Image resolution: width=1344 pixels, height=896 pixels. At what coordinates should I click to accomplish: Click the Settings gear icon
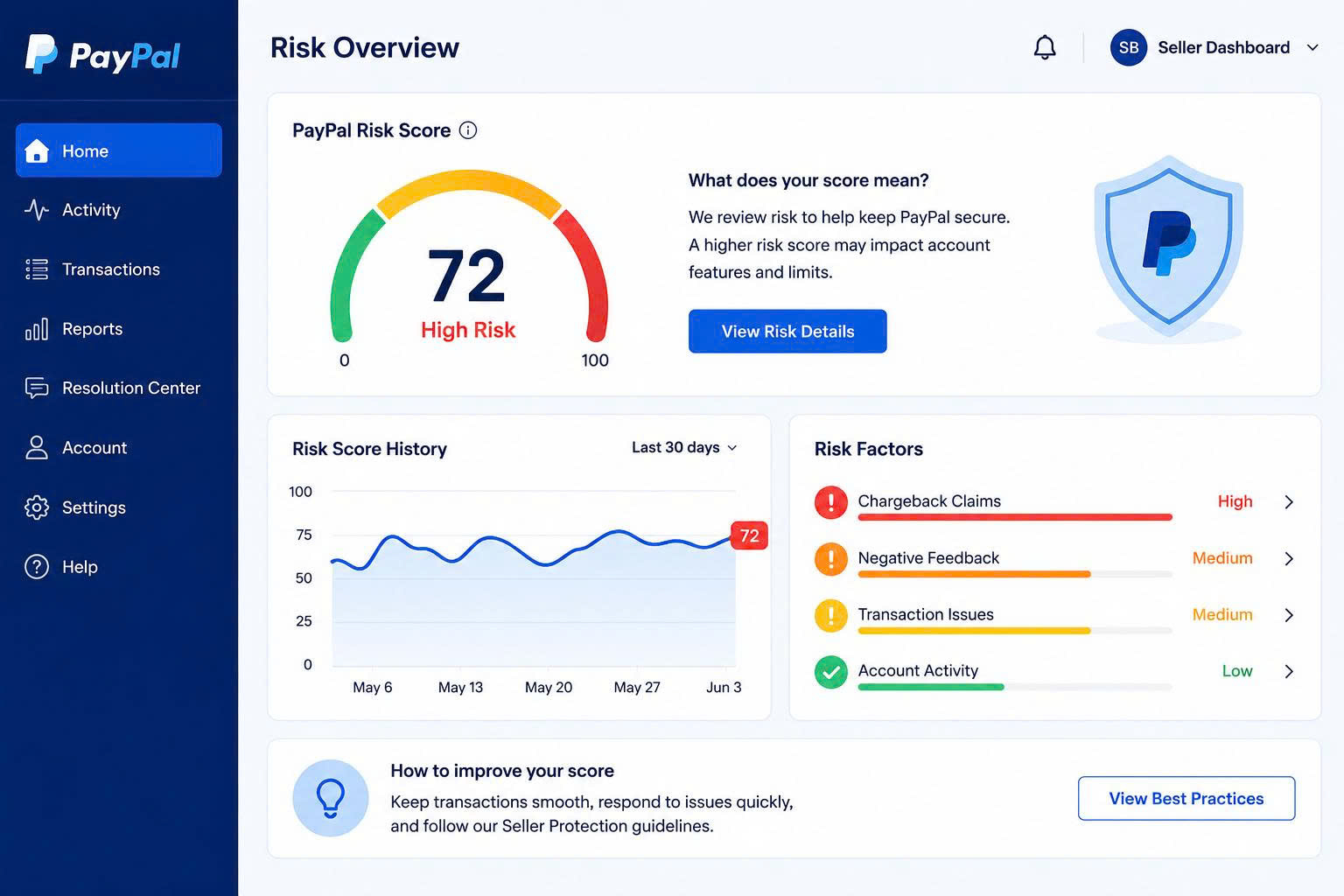click(37, 507)
